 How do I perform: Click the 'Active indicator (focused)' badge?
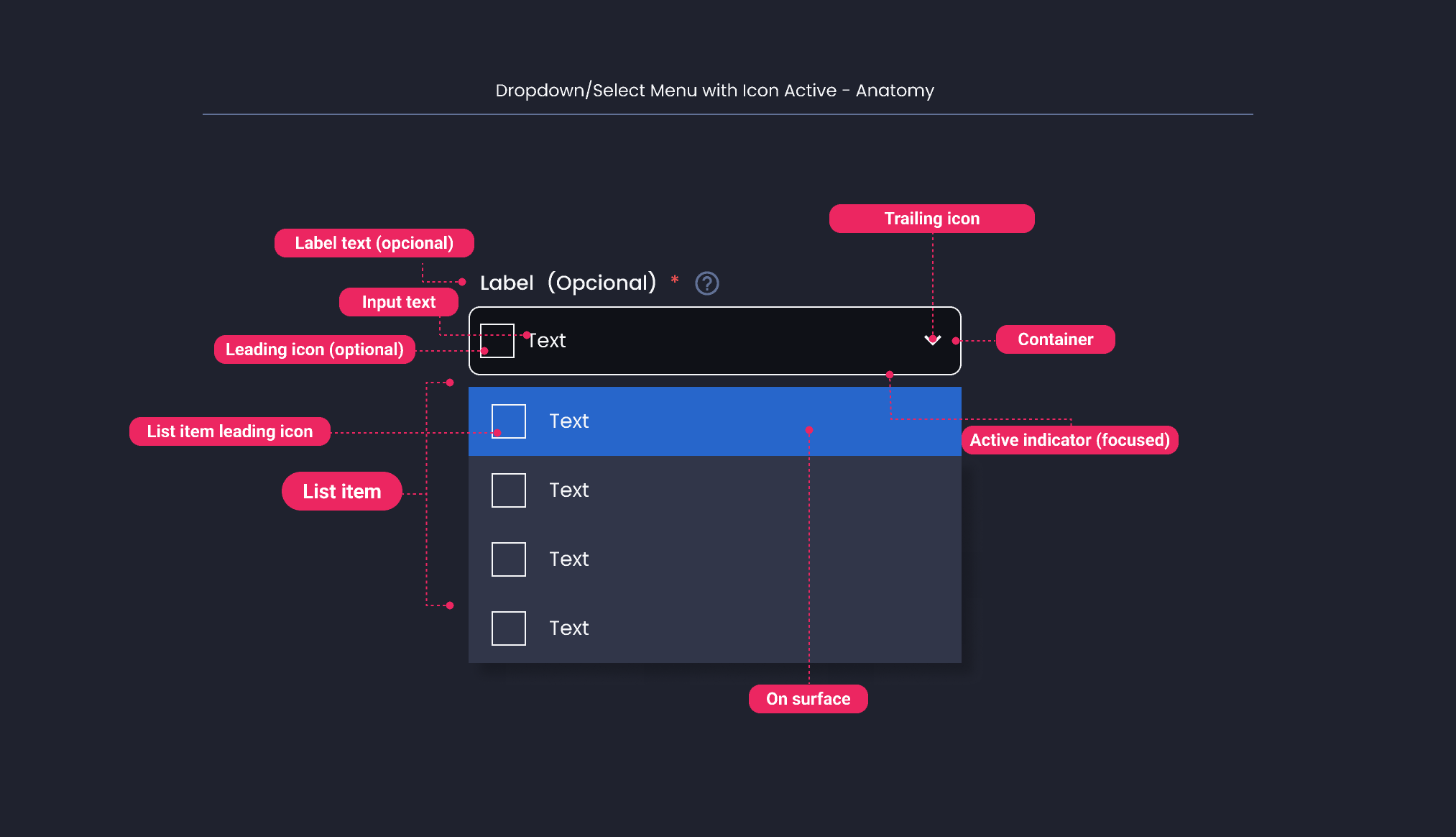click(x=1069, y=439)
